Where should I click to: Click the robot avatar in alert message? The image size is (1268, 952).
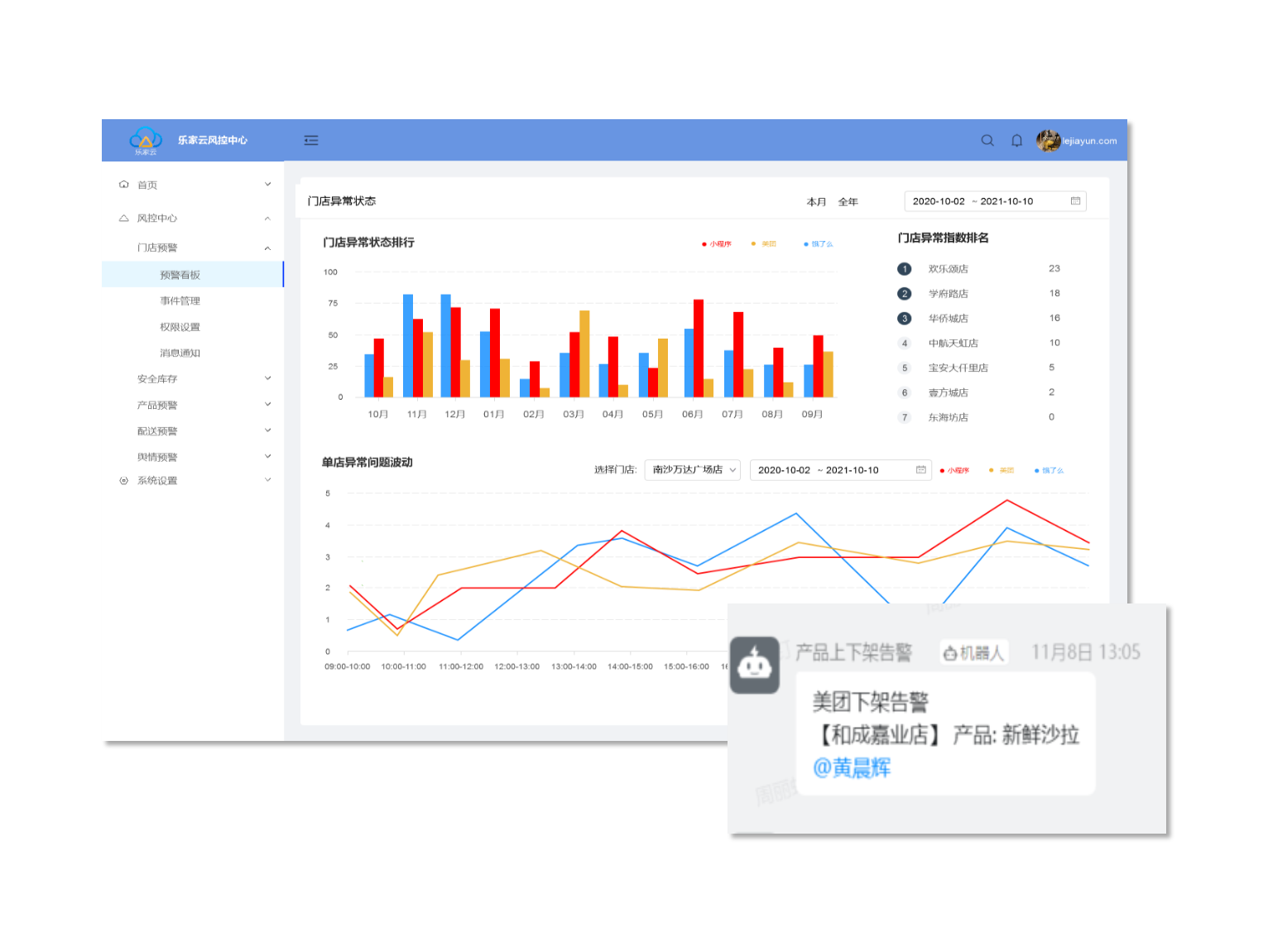point(754,665)
